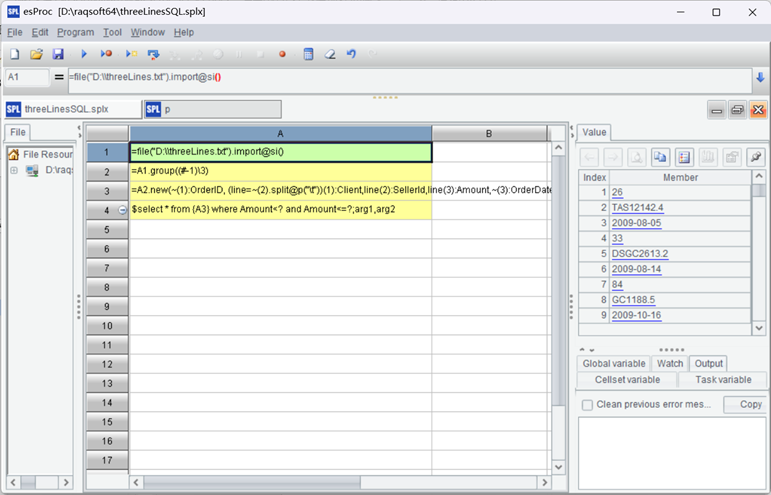Toggle Clean previous error messages checkbox
This screenshot has height=495, width=771.
588,405
